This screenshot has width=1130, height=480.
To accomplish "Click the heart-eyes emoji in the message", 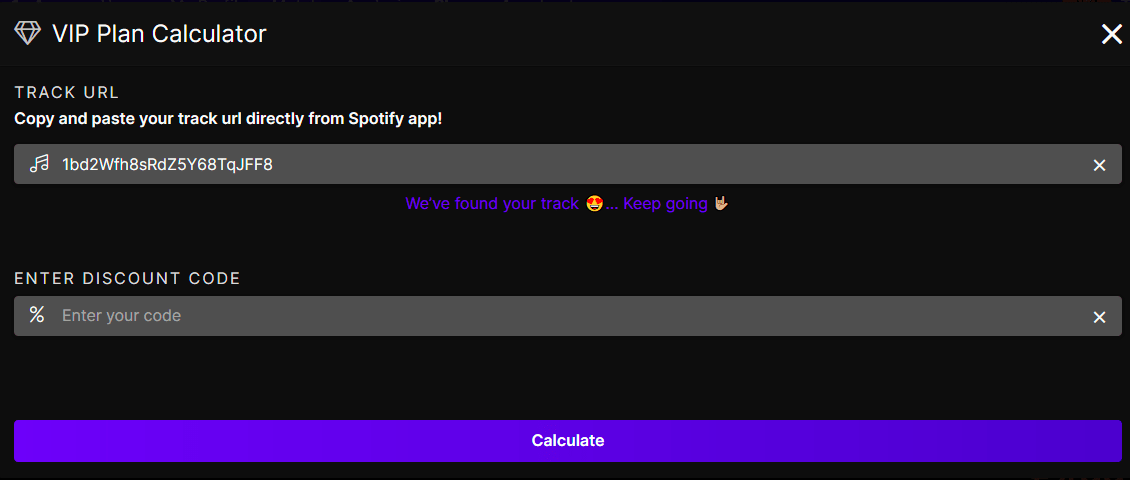I will (x=595, y=204).
